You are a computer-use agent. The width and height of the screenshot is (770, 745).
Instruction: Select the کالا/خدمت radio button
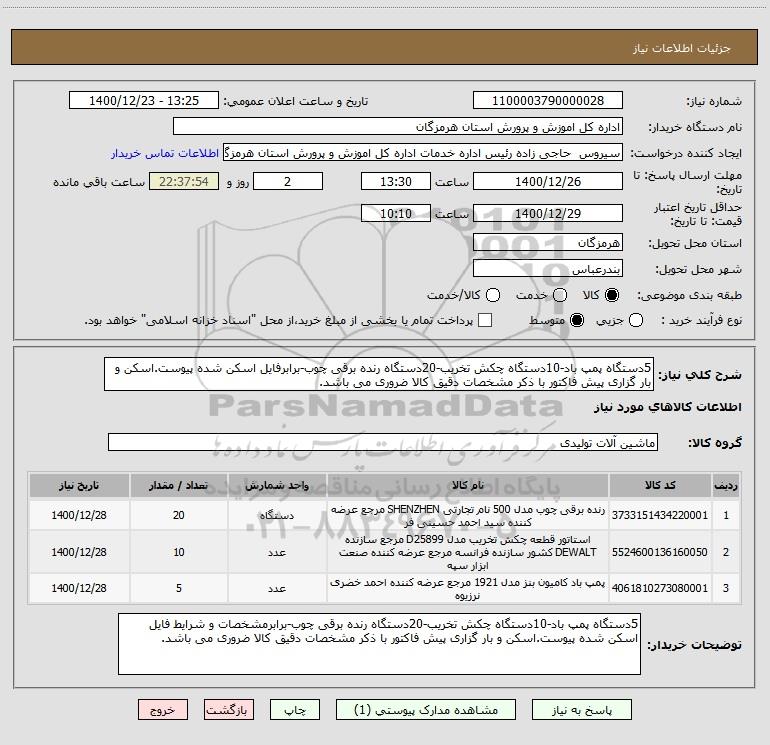click(x=493, y=295)
